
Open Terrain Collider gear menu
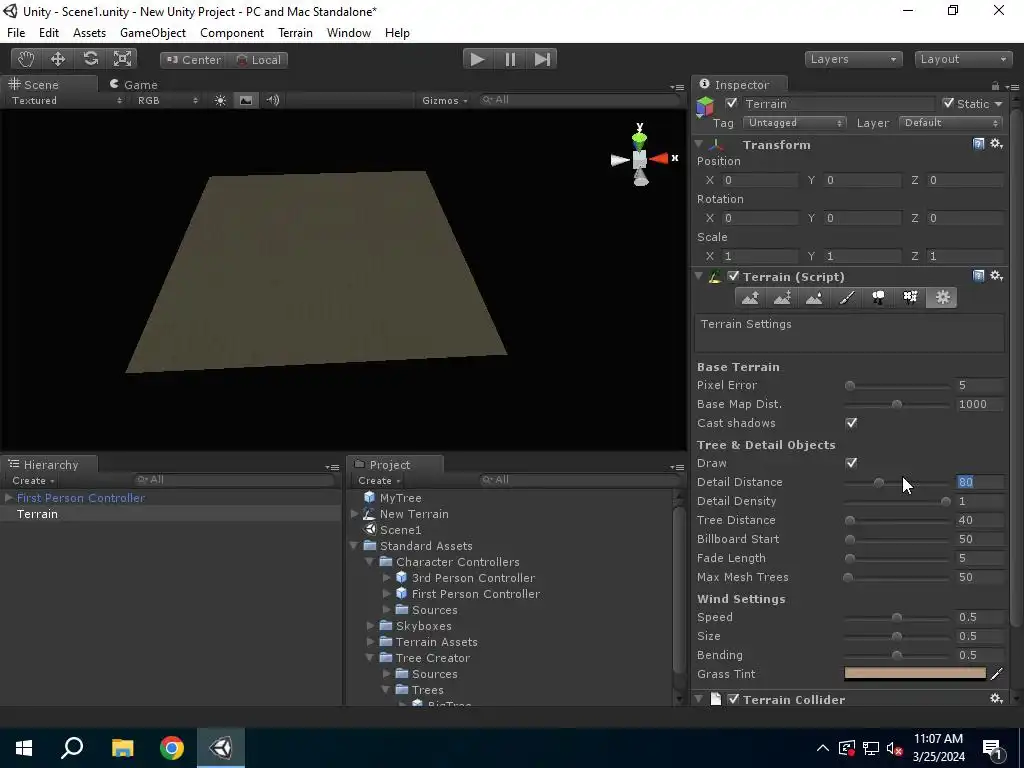(x=997, y=699)
